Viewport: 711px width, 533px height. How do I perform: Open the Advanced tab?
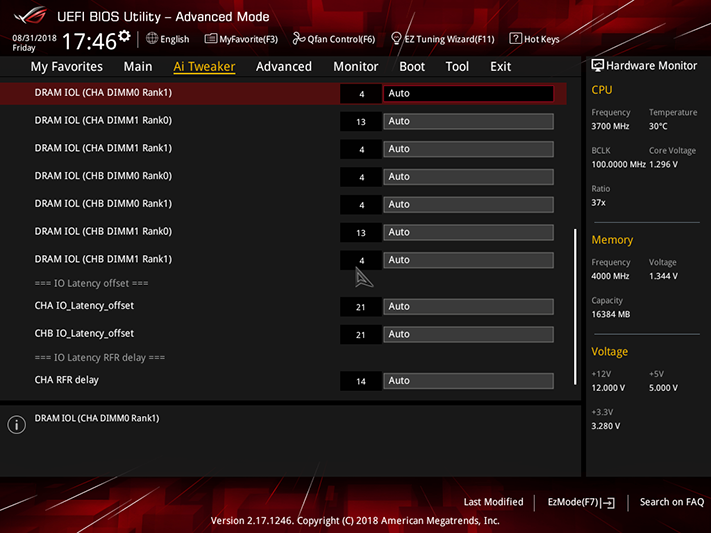point(284,67)
